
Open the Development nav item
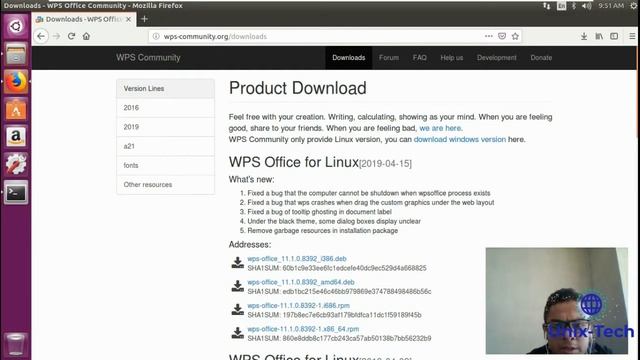(x=497, y=58)
